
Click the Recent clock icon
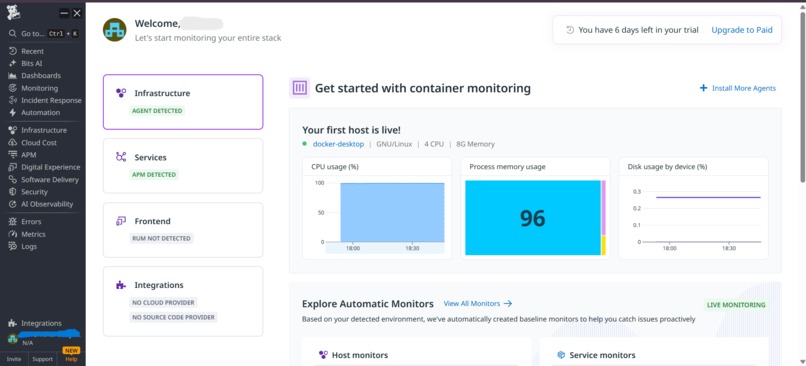[x=13, y=51]
